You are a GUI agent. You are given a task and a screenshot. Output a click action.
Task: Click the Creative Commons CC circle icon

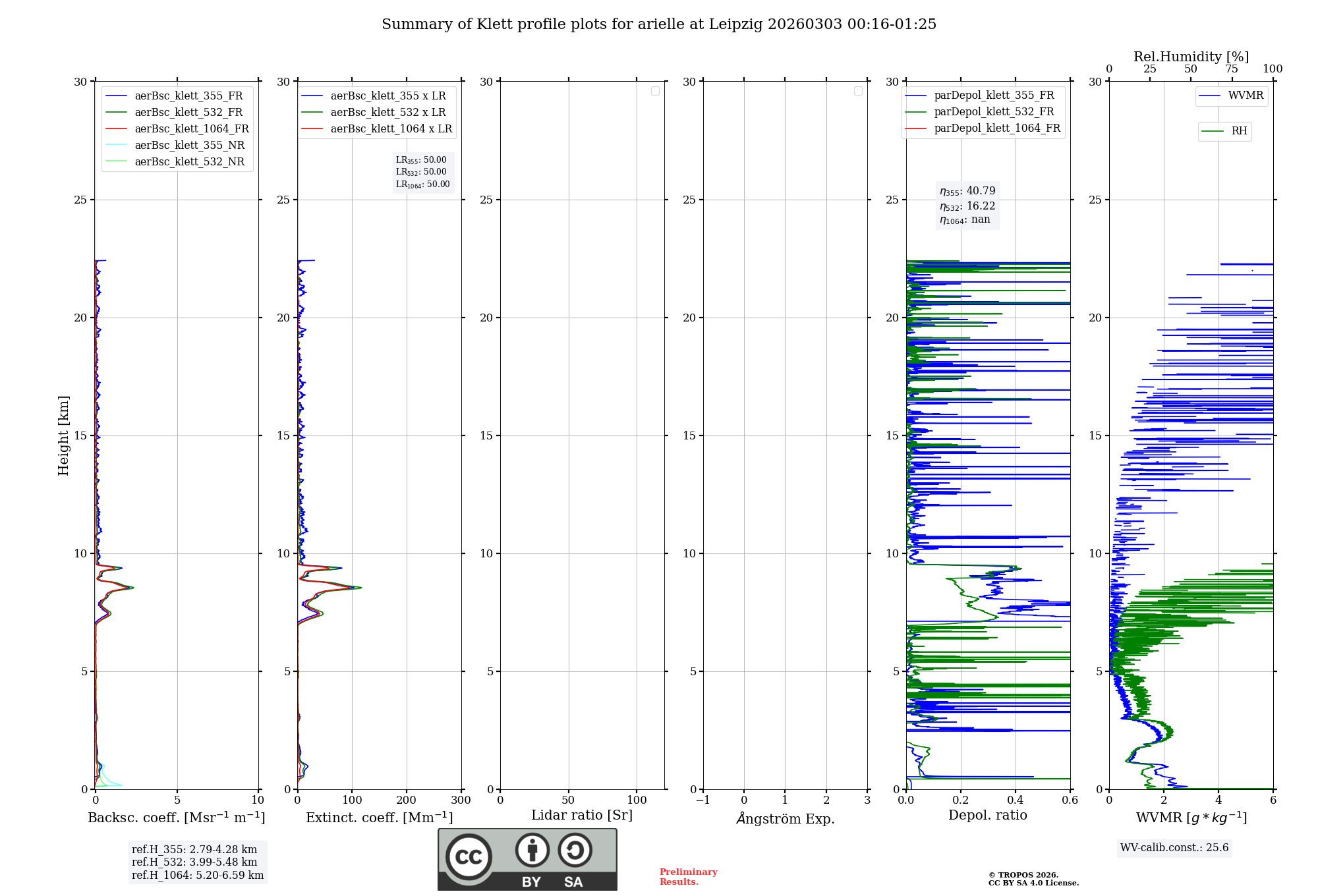pyautogui.click(x=469, y=856)
